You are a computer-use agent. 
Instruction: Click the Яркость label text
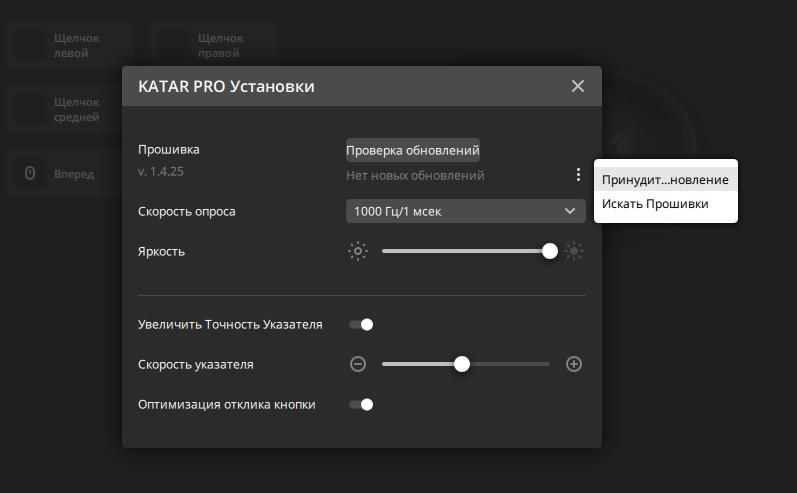point(161,252)
